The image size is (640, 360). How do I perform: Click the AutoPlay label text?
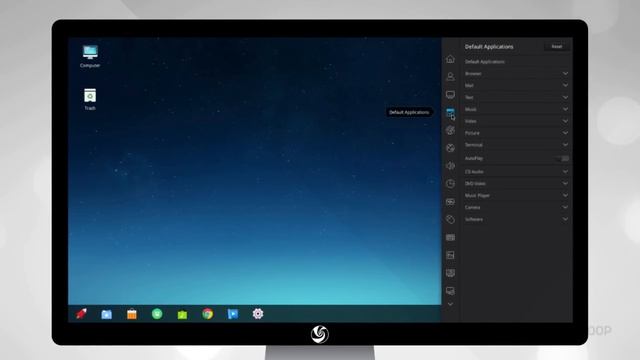coord(474,158)
